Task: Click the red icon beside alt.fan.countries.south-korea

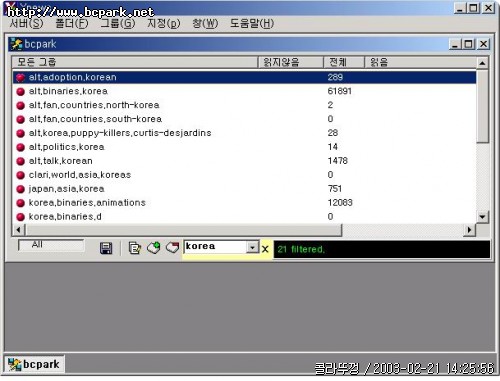Action: pos(21,119)
